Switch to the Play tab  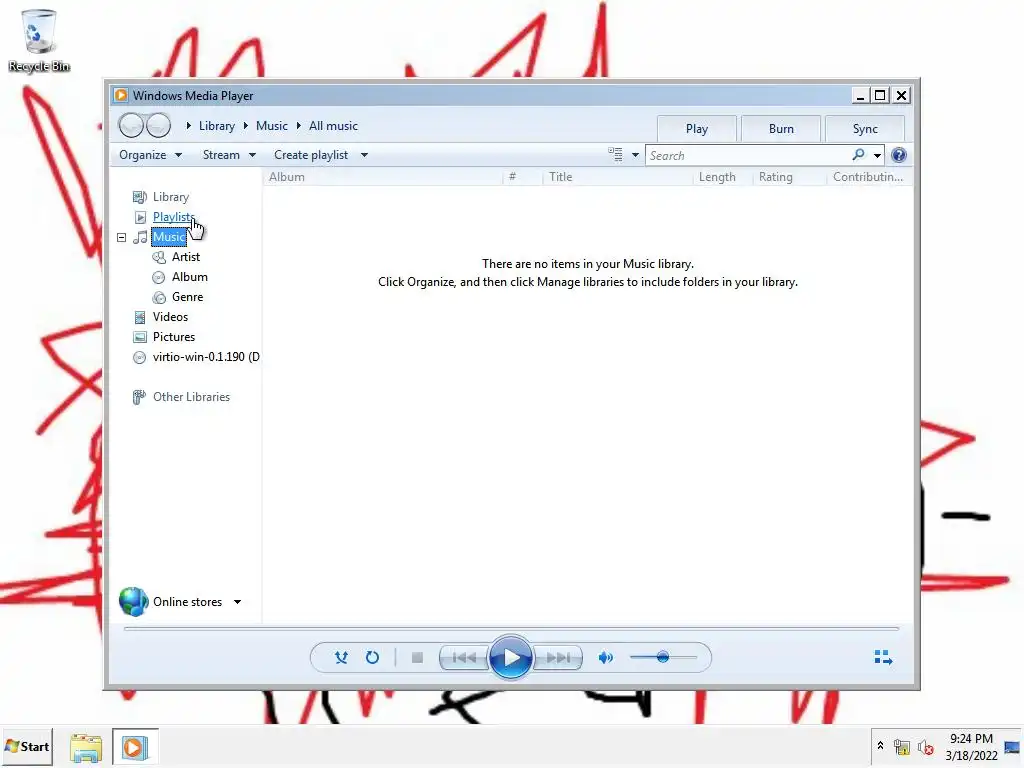[697, 129]
